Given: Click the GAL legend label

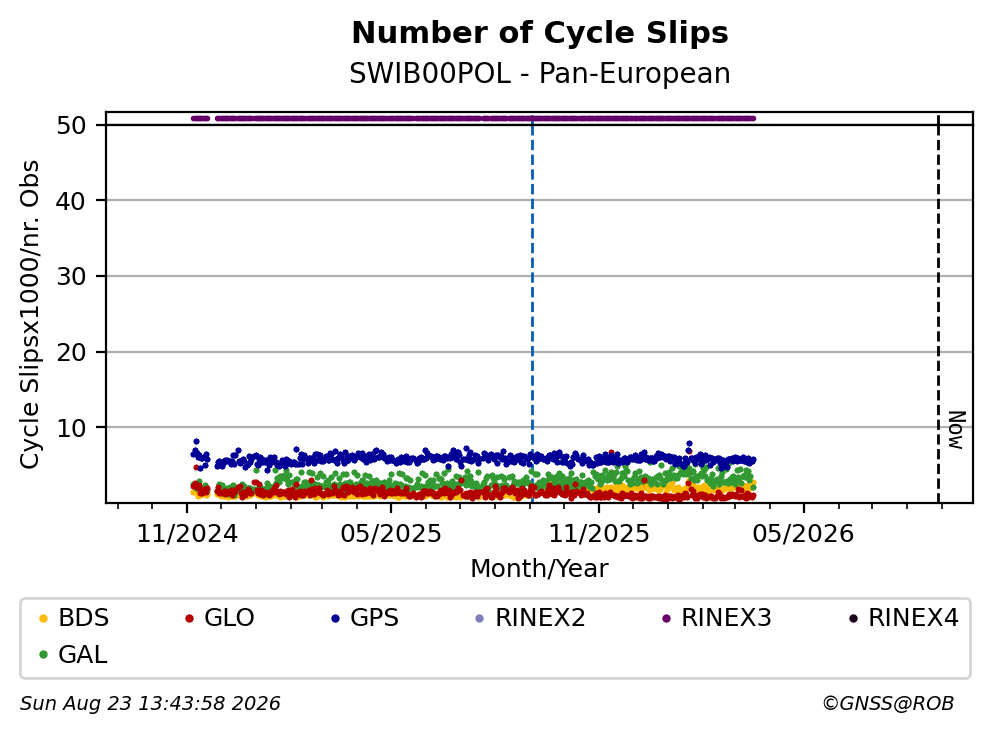Looking at the screenshot, I should click(83, 654).
